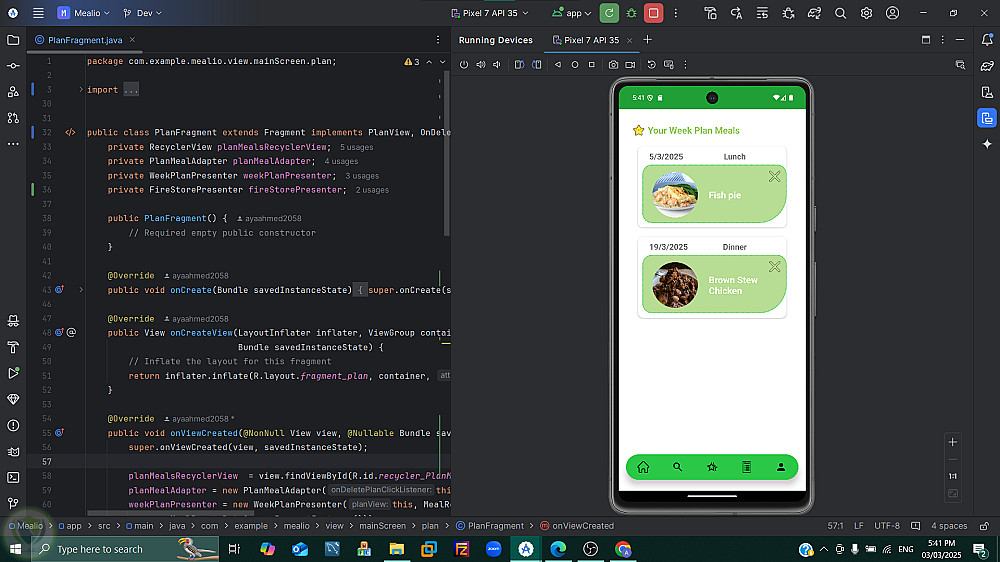1000x562 pixels.
Task: Remove Brown Stew Chicken from the plan
Action: [x=774, y=267]
